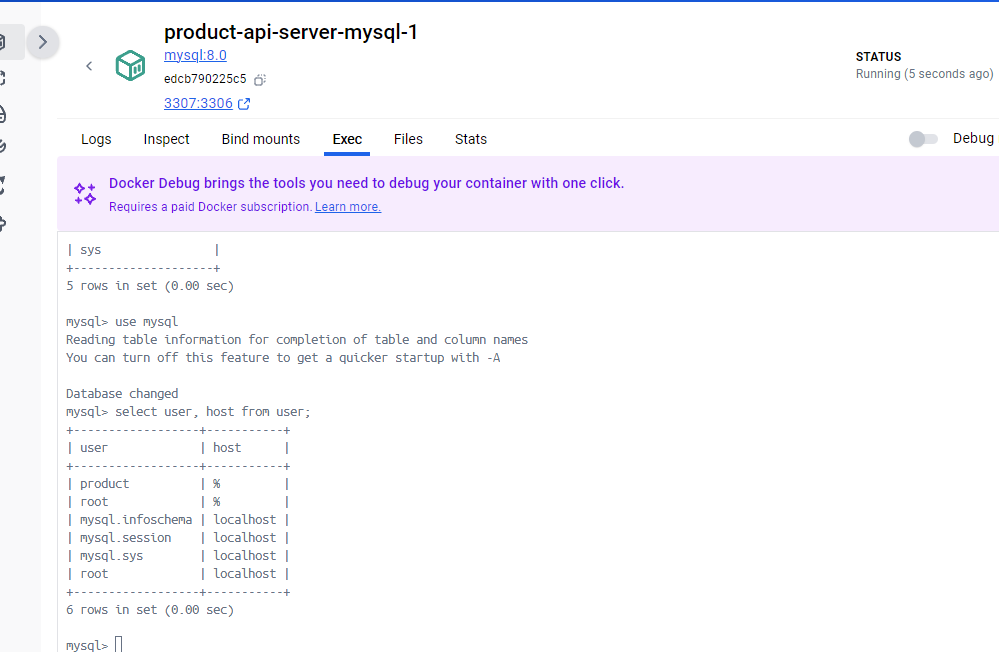Screen dimensions: 999x652
Task: Click the 'Database changed' line
Action: pyautogui.click(x=122, y=394)
